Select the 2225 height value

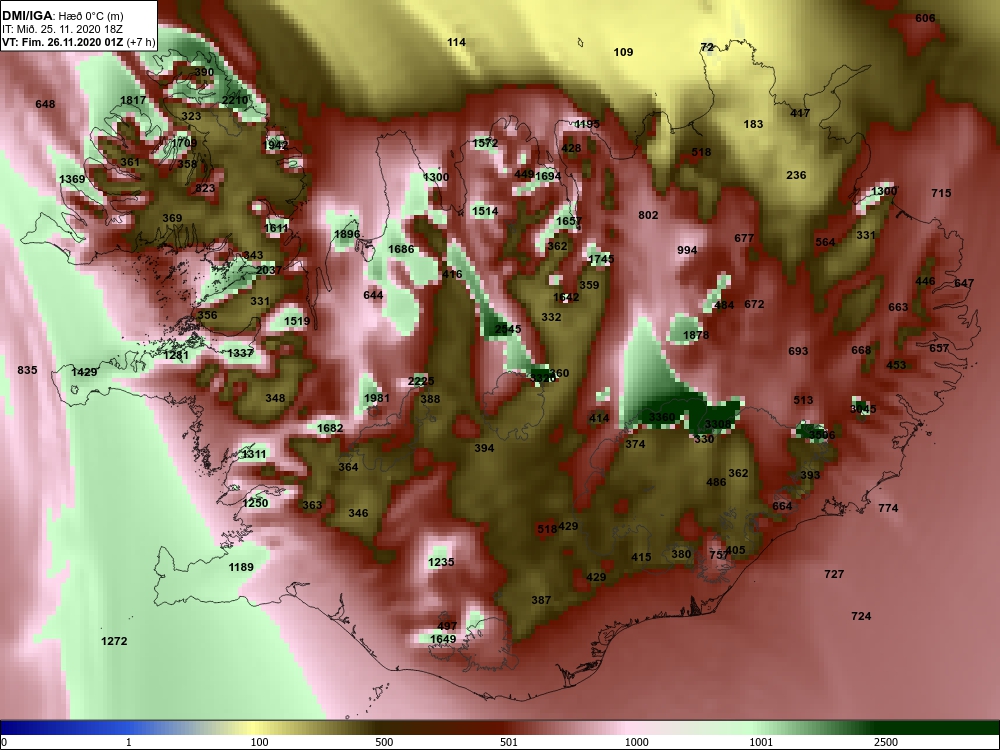point(421,381)
